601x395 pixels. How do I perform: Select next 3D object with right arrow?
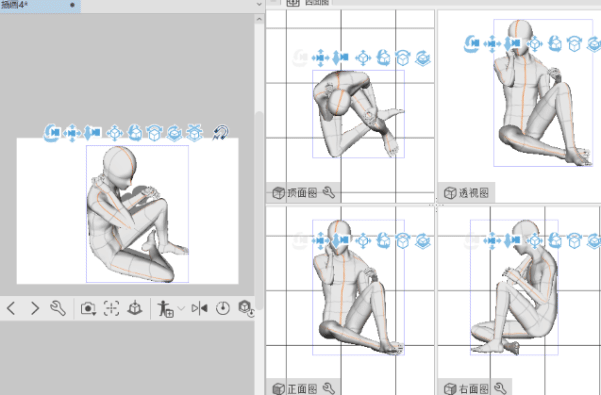click(x=35, y=308)
